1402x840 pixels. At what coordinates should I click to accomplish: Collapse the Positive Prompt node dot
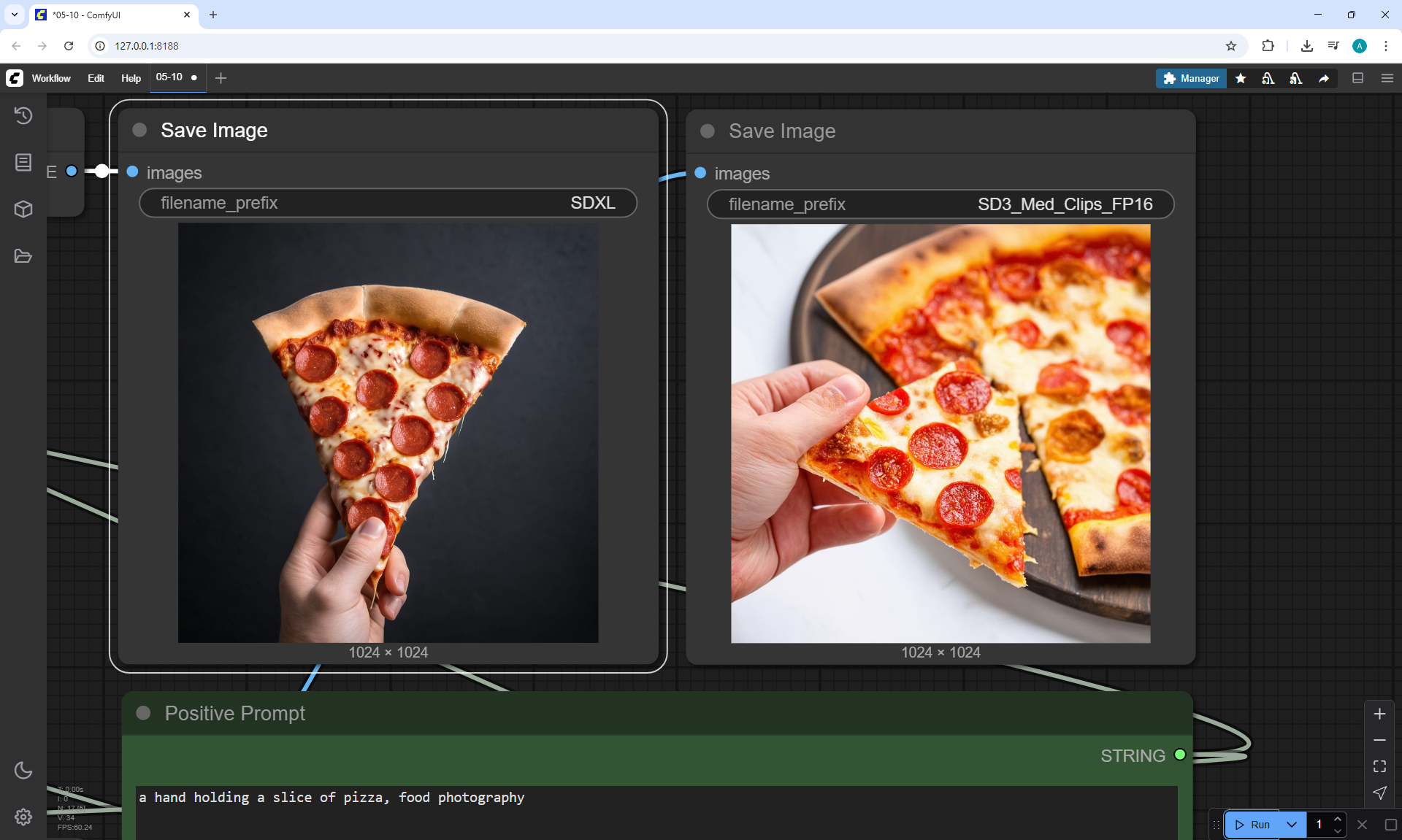point(144,713)
